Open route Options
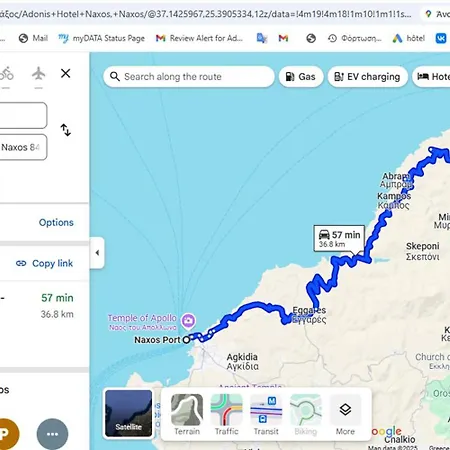 56,222
